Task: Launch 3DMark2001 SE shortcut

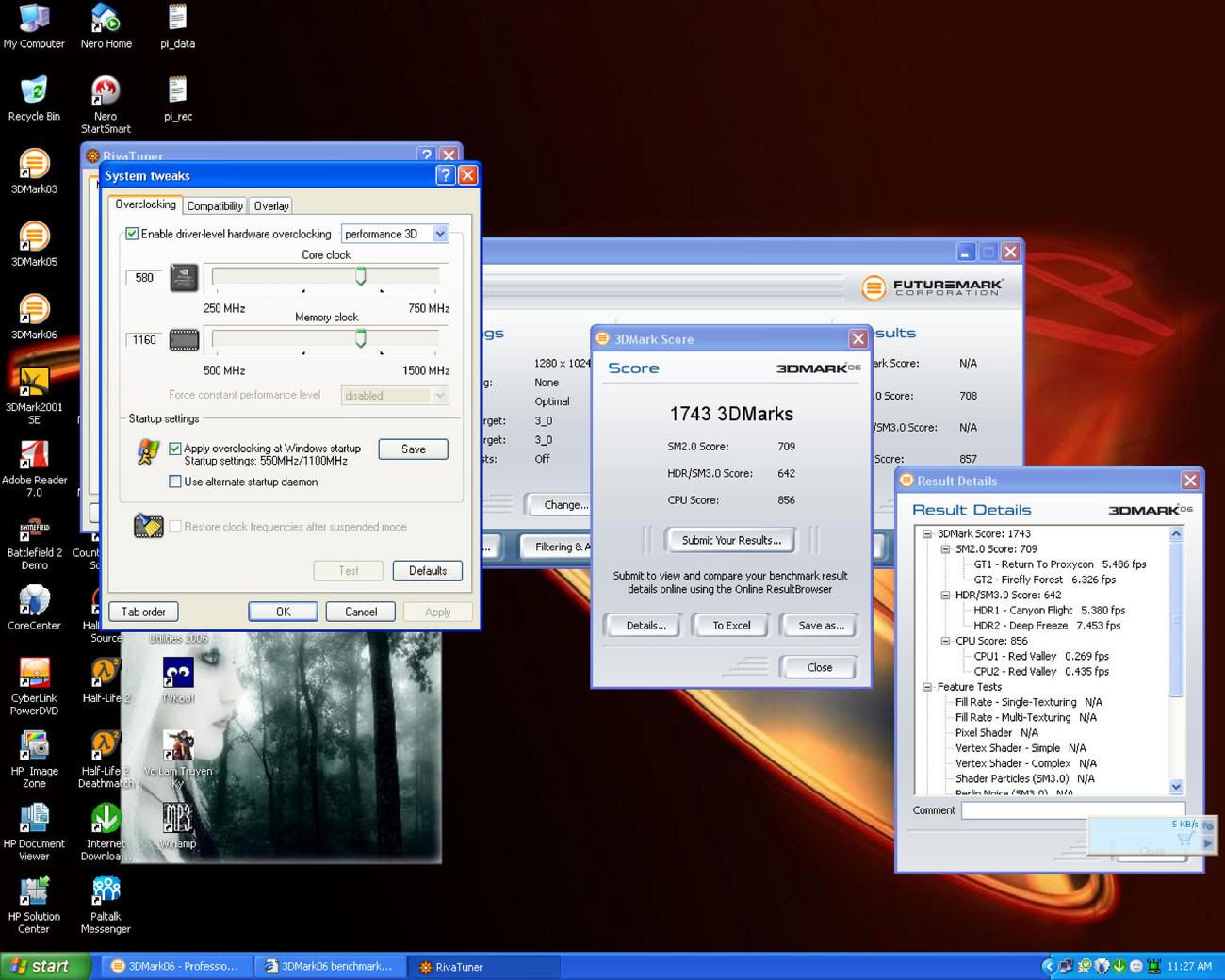Action: click(x=34, y=395)
